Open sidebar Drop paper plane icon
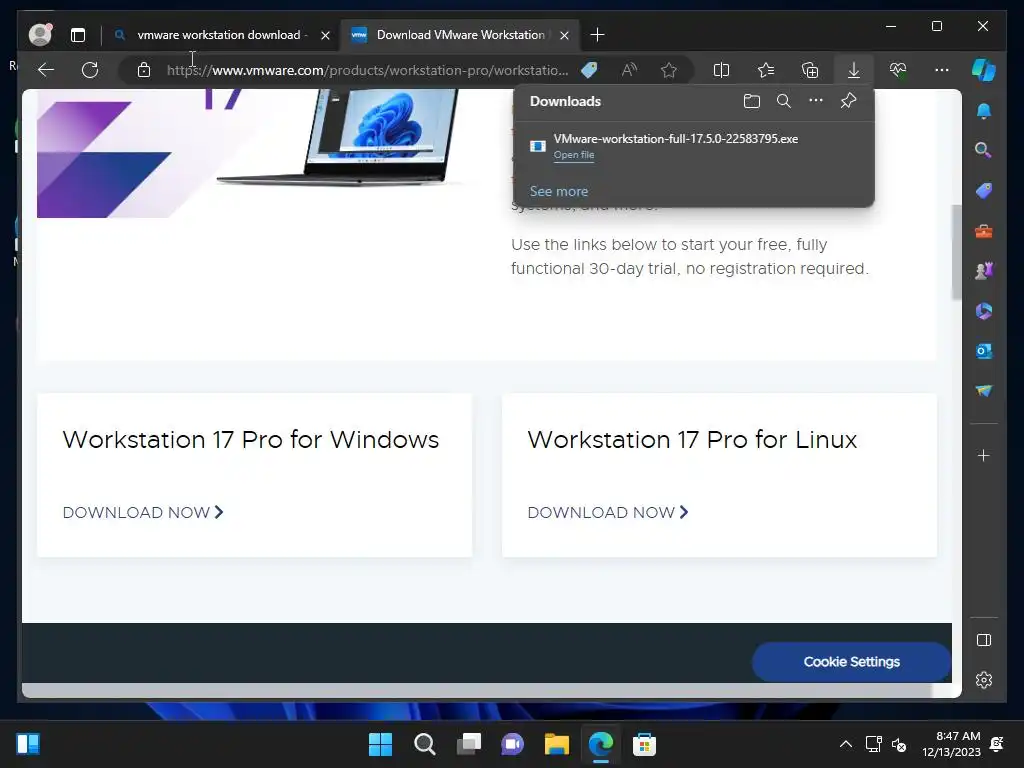Screen dimensions: 1024x768 pyautogui.click(x=984, y=391)
